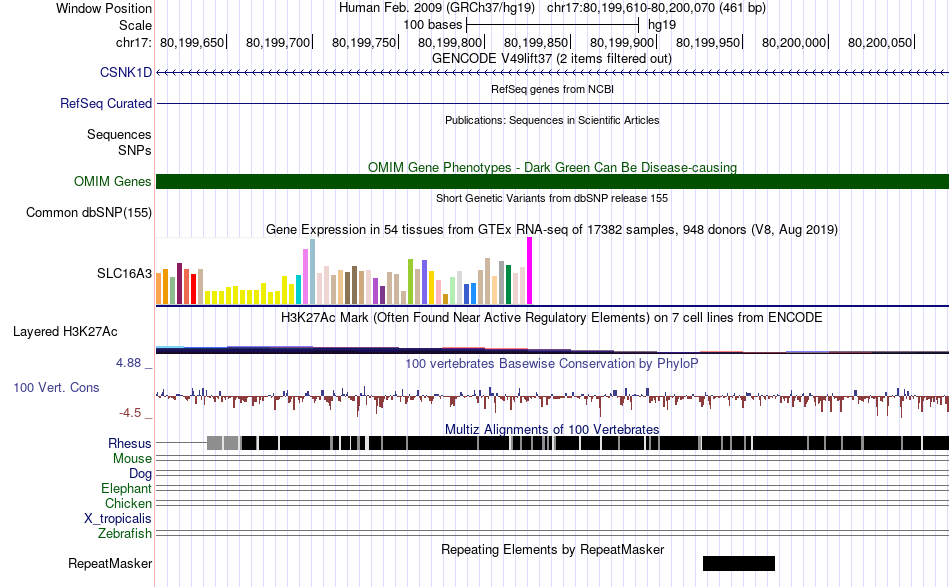Click the RepeatMasker track label
This screenshot has width=950, height=587.
click(x=110, y=563)
